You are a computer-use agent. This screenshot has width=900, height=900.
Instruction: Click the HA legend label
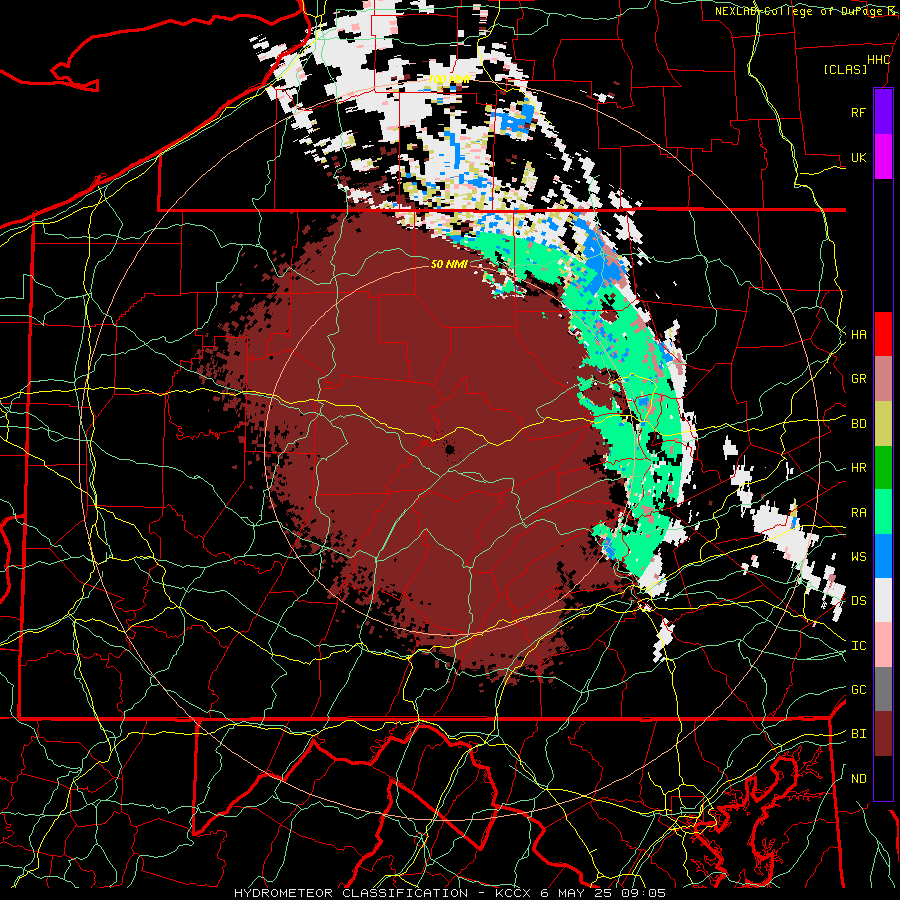(858, 334)
